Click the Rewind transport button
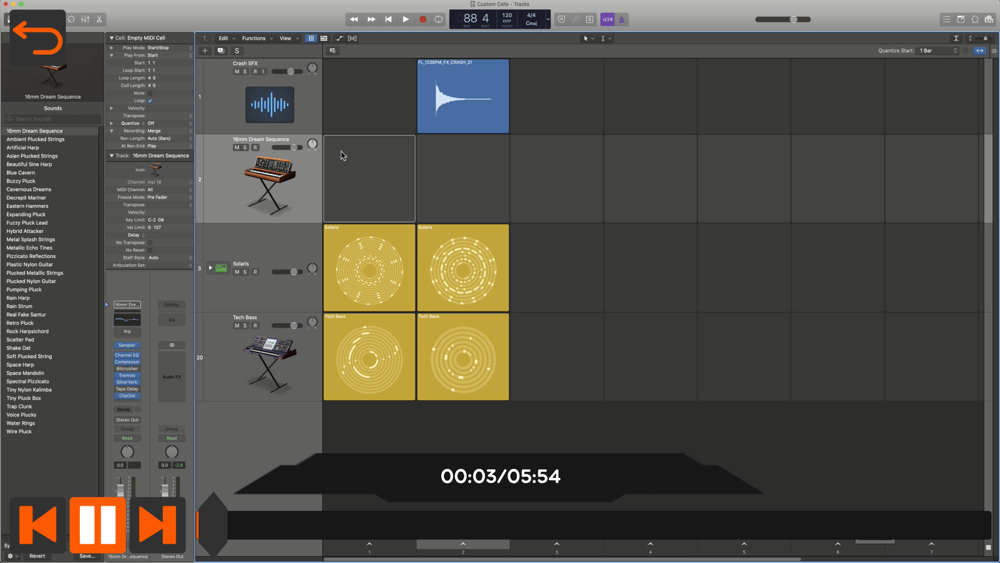1000x563 pixels. click(354, 19)
